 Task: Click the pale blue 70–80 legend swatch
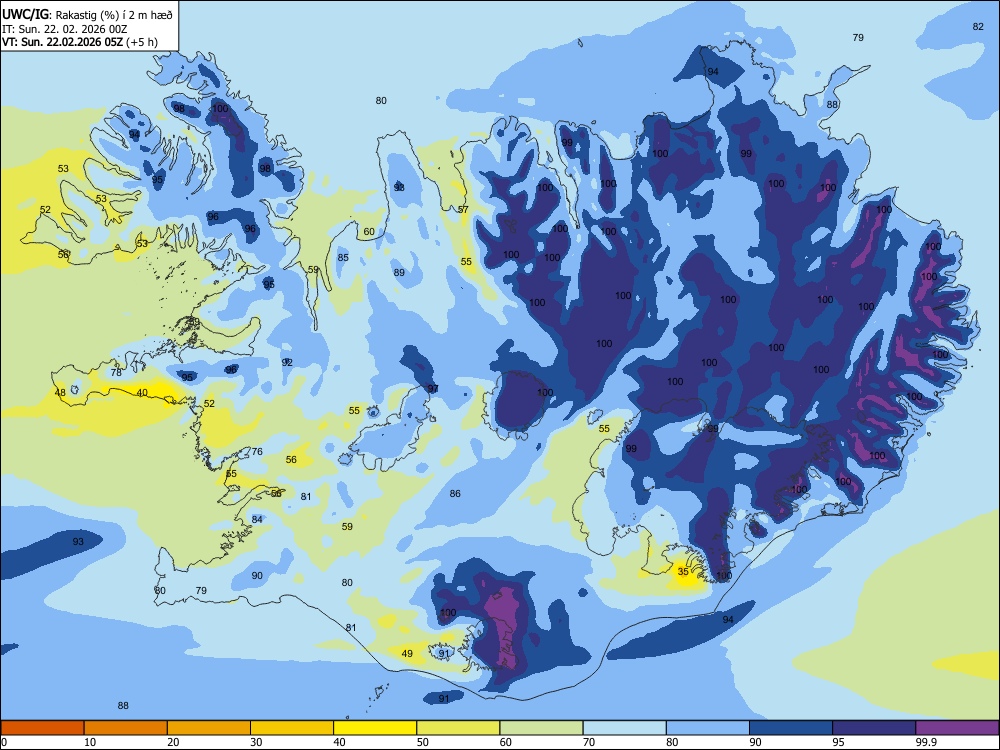[x=624, y=728]
